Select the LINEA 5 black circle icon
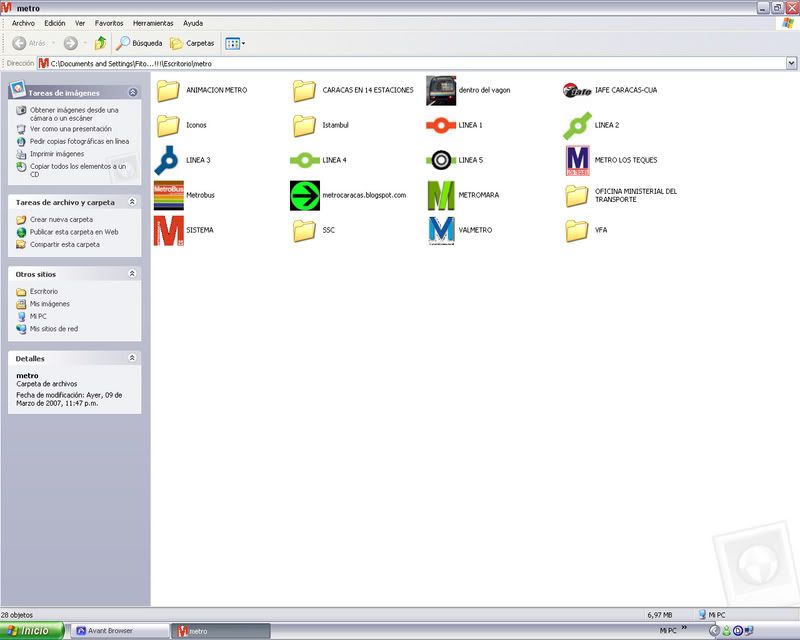Screen dimensions: 800x640 (x=440, y=160)
